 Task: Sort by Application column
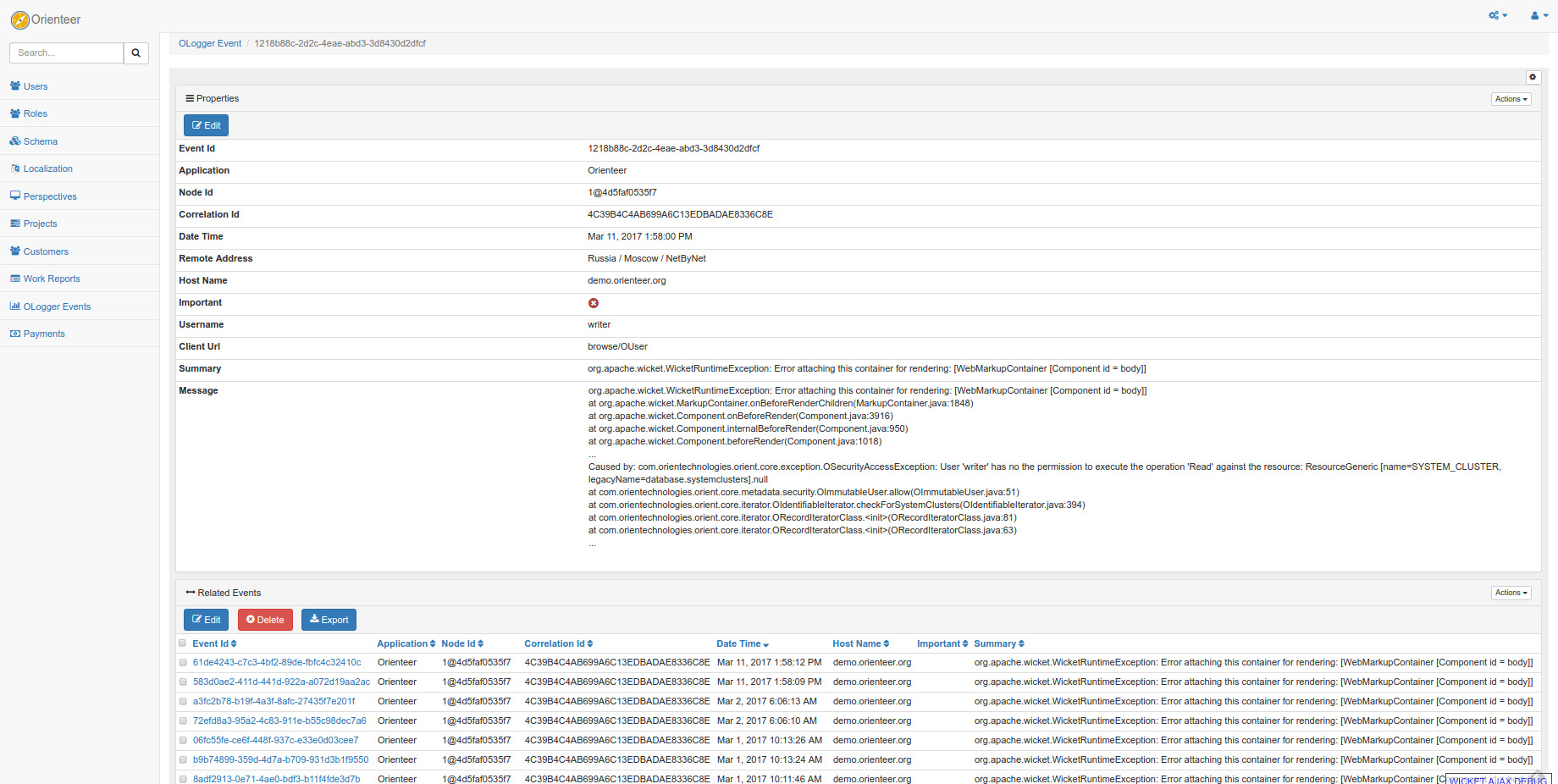pyautogui.click(x=406, y=644)
